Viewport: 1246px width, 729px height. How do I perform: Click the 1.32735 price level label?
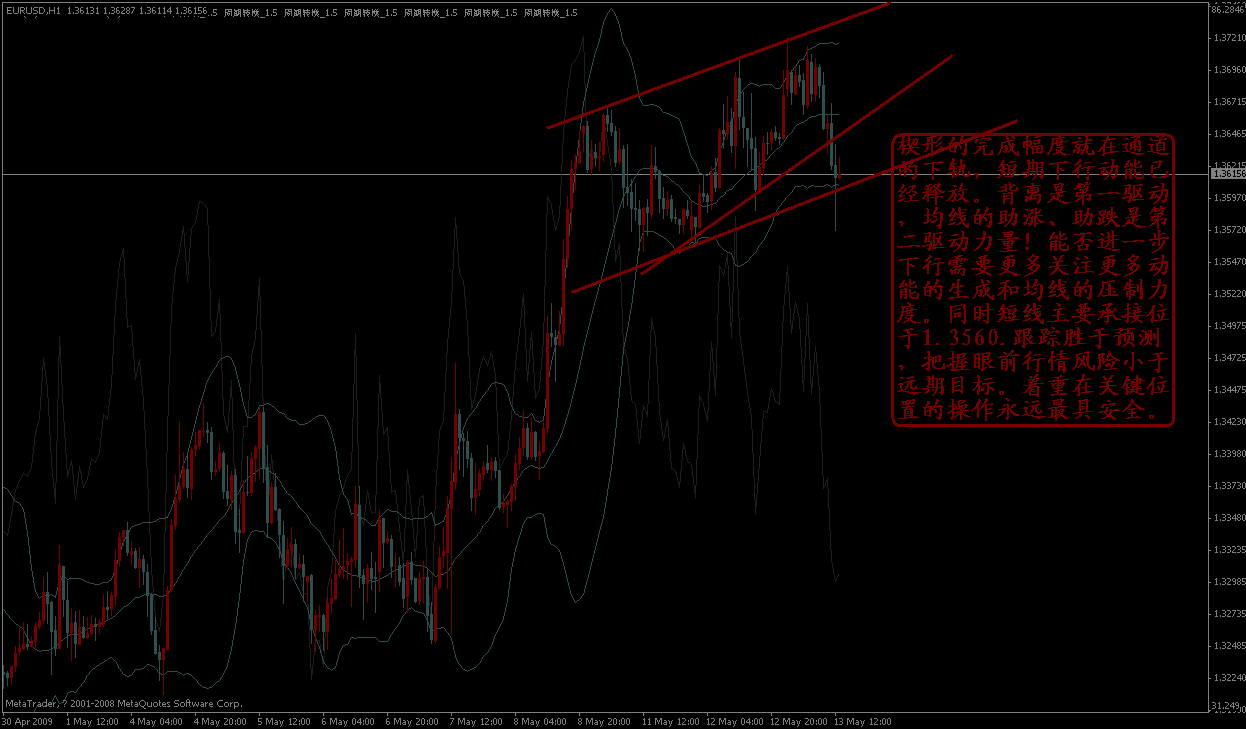click(1228, 614)
